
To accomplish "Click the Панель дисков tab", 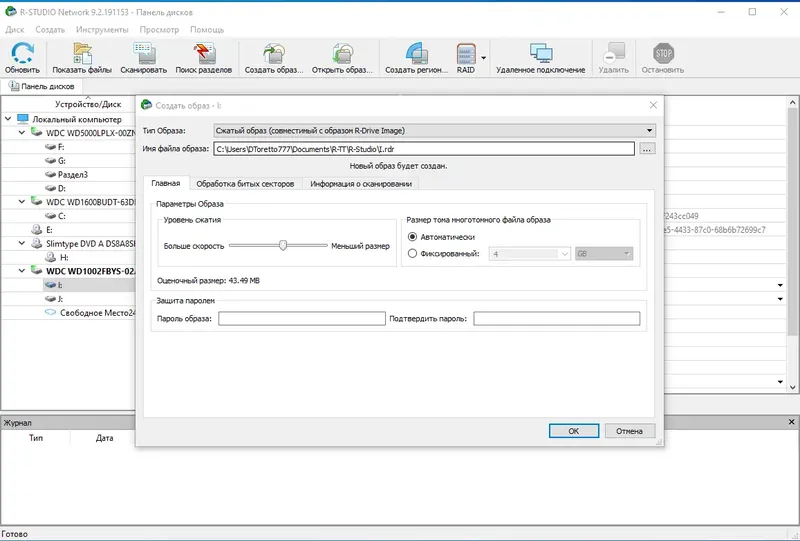I will point(42,86).
